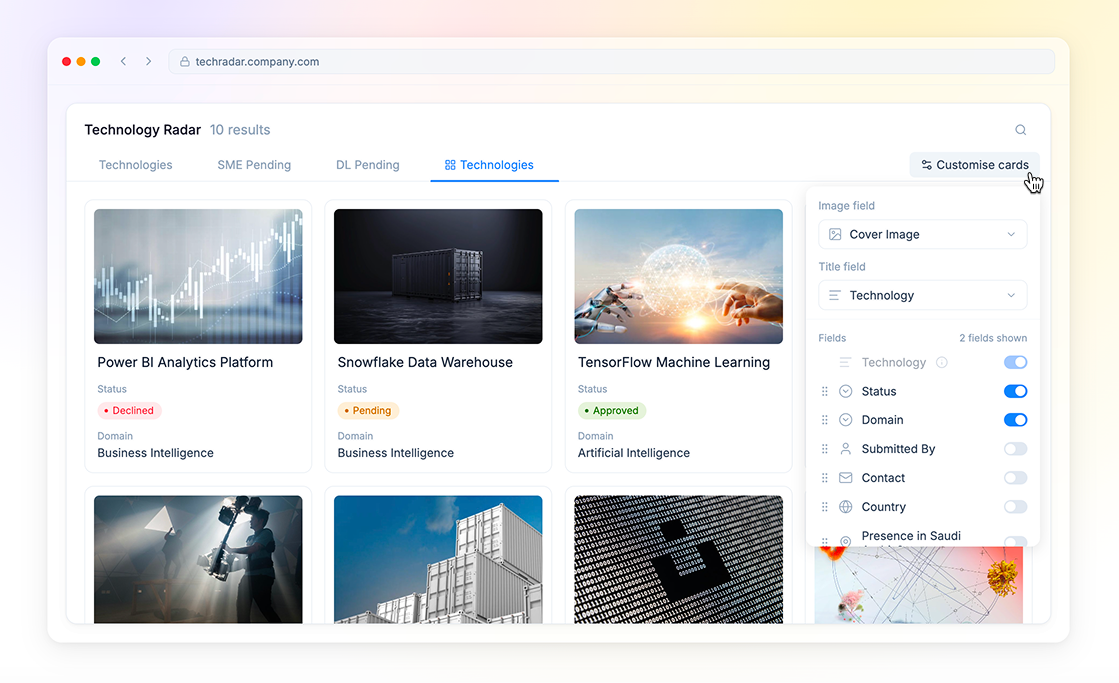Click 'Business Intelligence' under Snowflake card
This screenshot has width=1119, height=683.
coord(395,453)
